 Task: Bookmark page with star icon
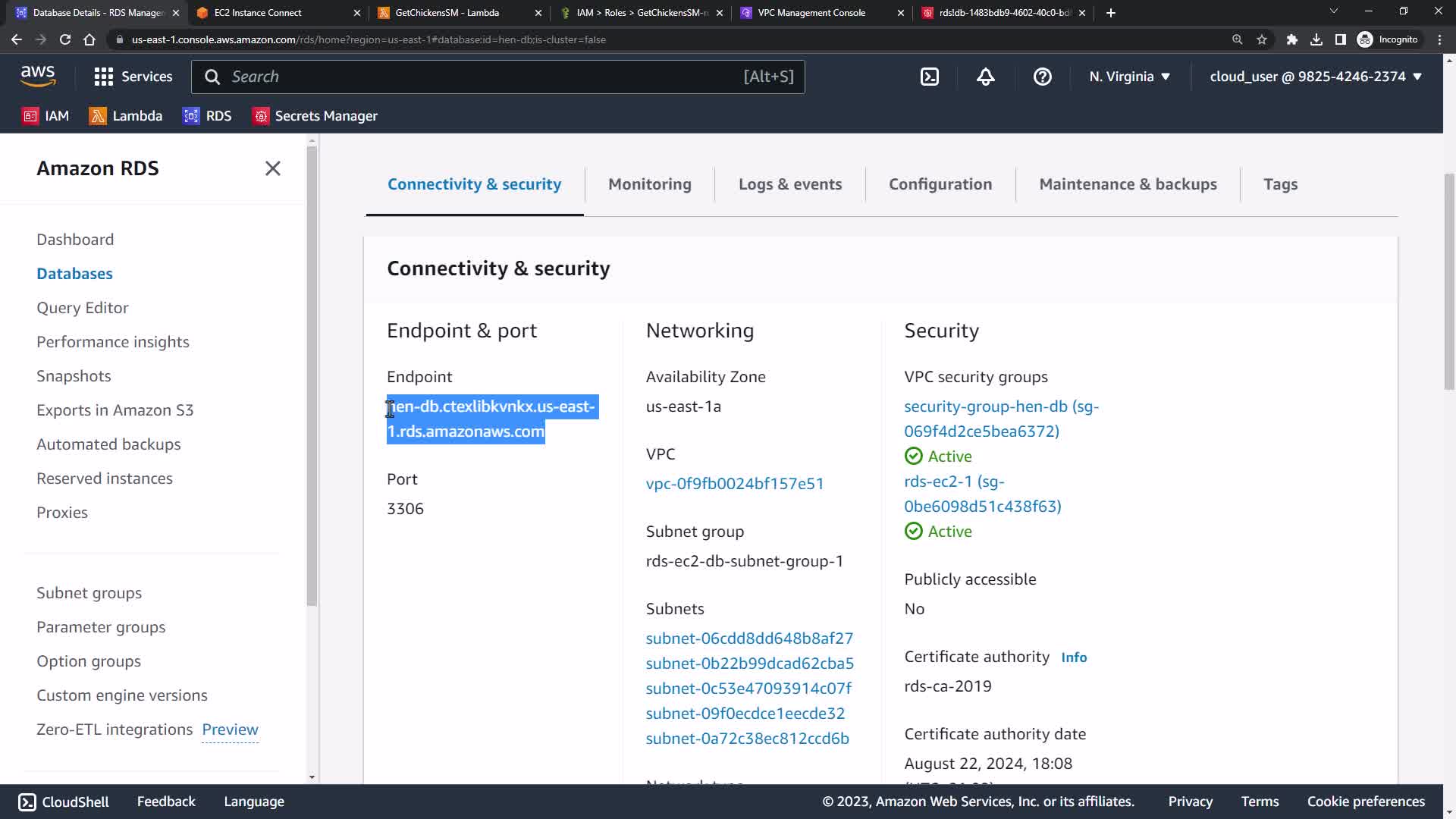click(x=1262, y=39)
